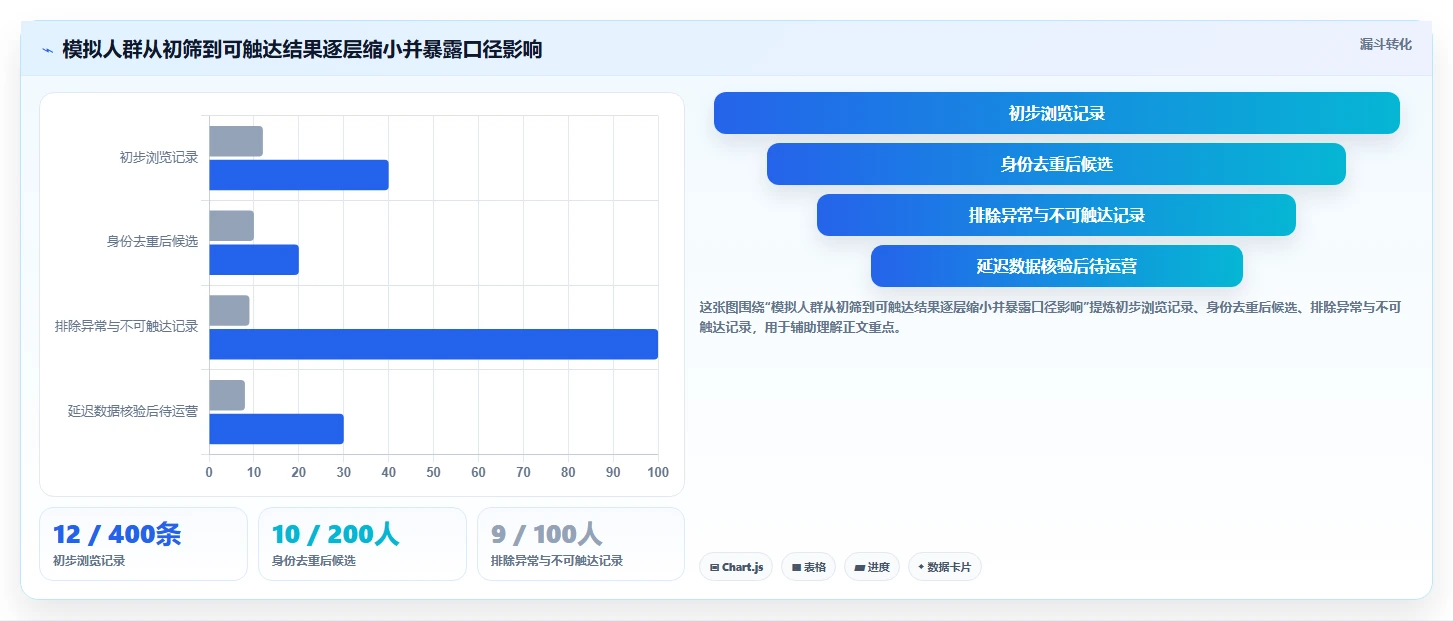1453x621 pixels.
Task: Click the blue bar for 初步浏览记录
Action: coord(299,175)
